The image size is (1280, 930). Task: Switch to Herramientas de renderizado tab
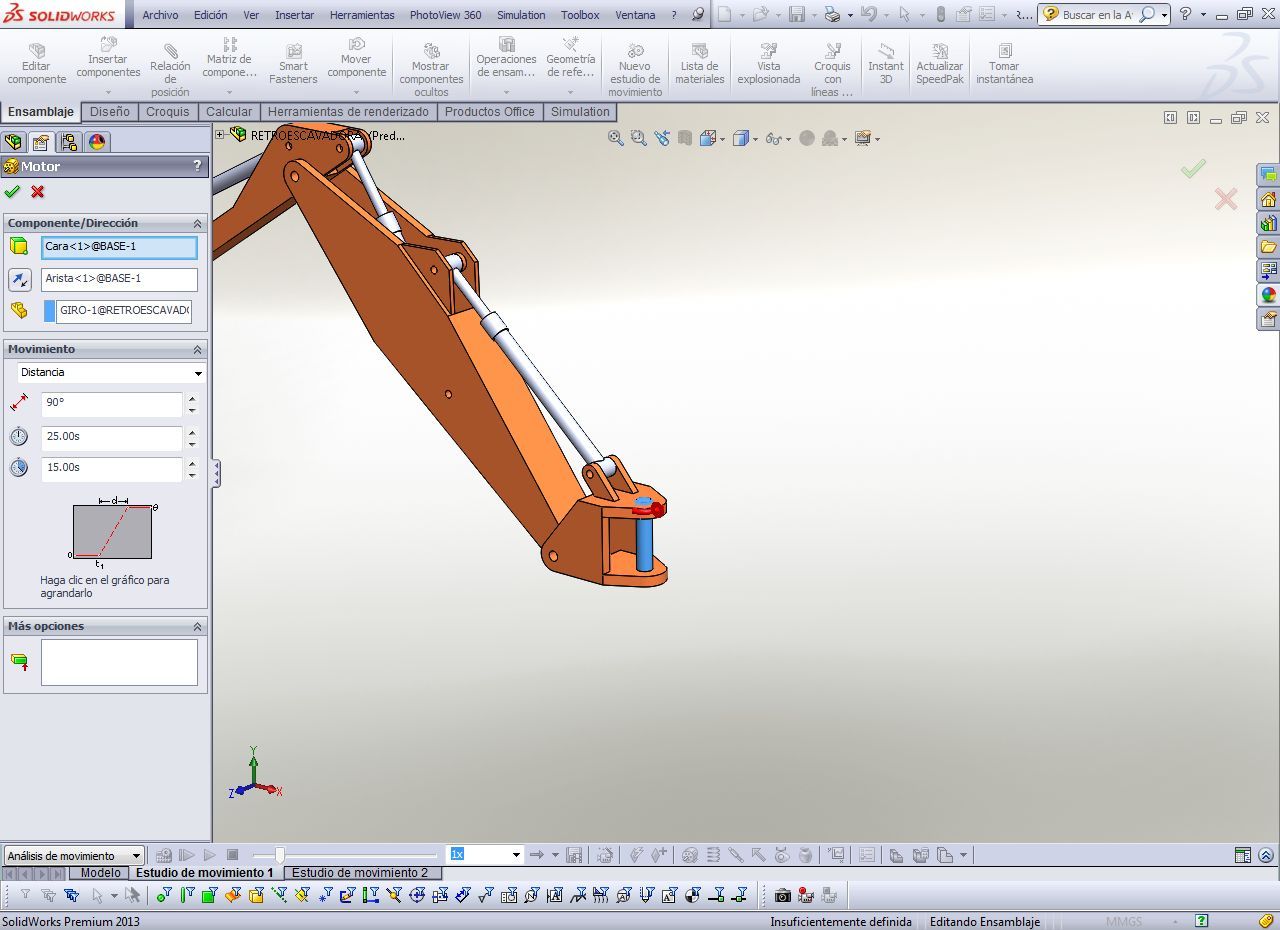coord(348,112)
